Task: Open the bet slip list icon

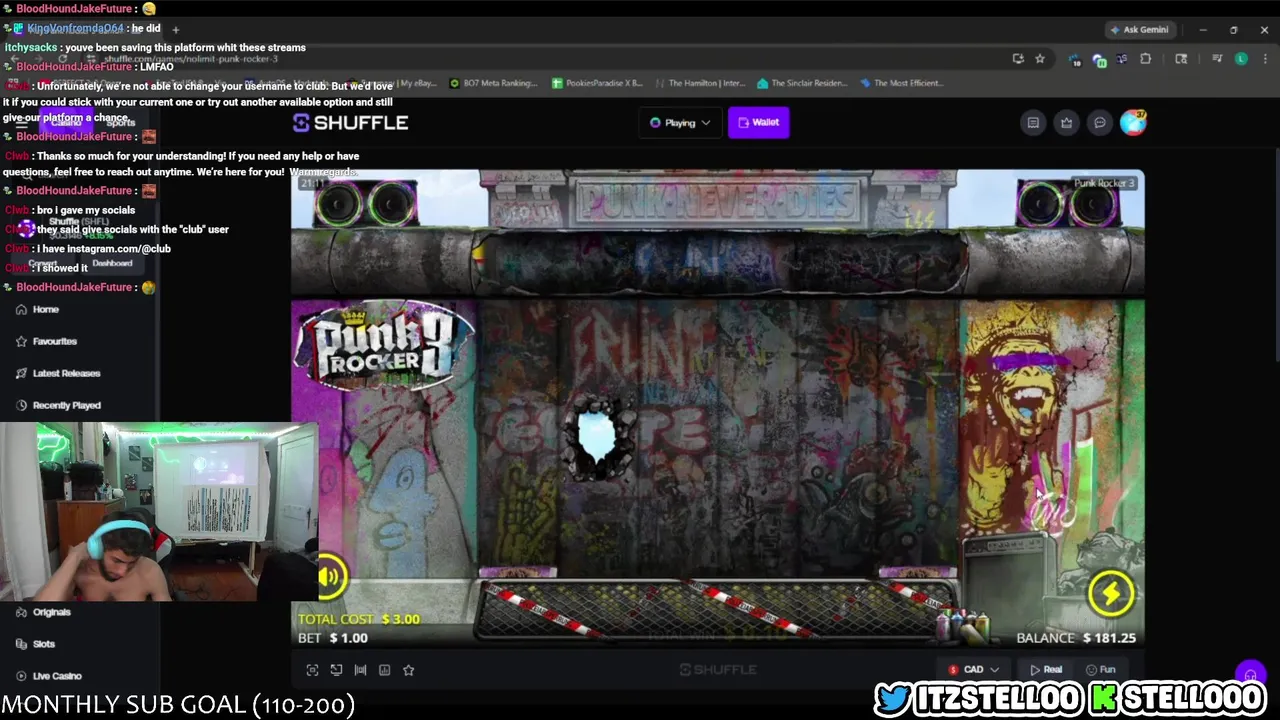Action: click(1033, 122)
